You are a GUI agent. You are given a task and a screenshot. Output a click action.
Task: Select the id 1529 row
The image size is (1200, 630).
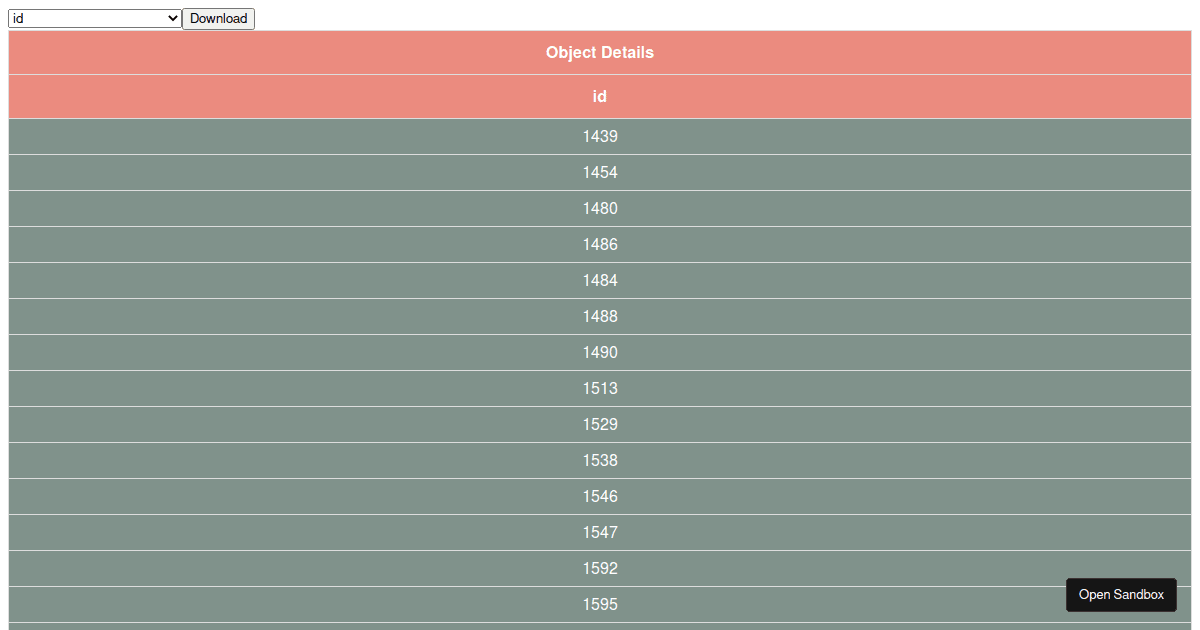pyautogui.click(x=600, y=424)
